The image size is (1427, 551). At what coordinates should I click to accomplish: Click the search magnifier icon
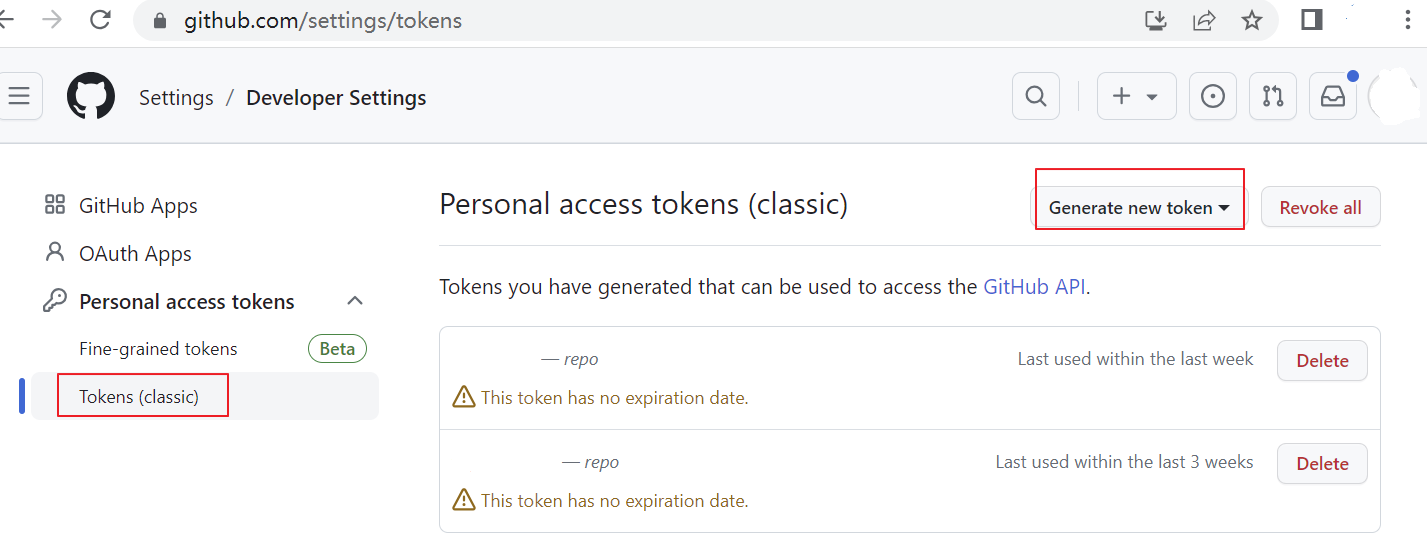1036,97
